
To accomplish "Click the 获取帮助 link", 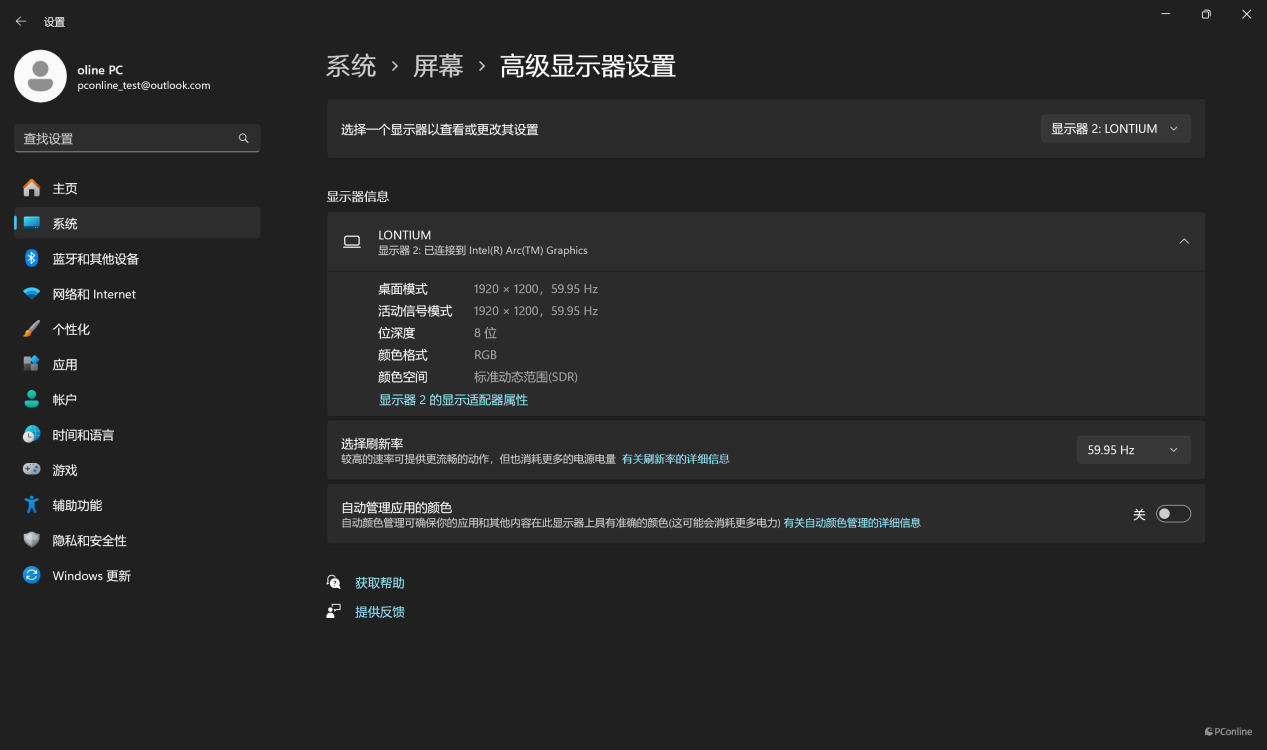I will 380,583.
